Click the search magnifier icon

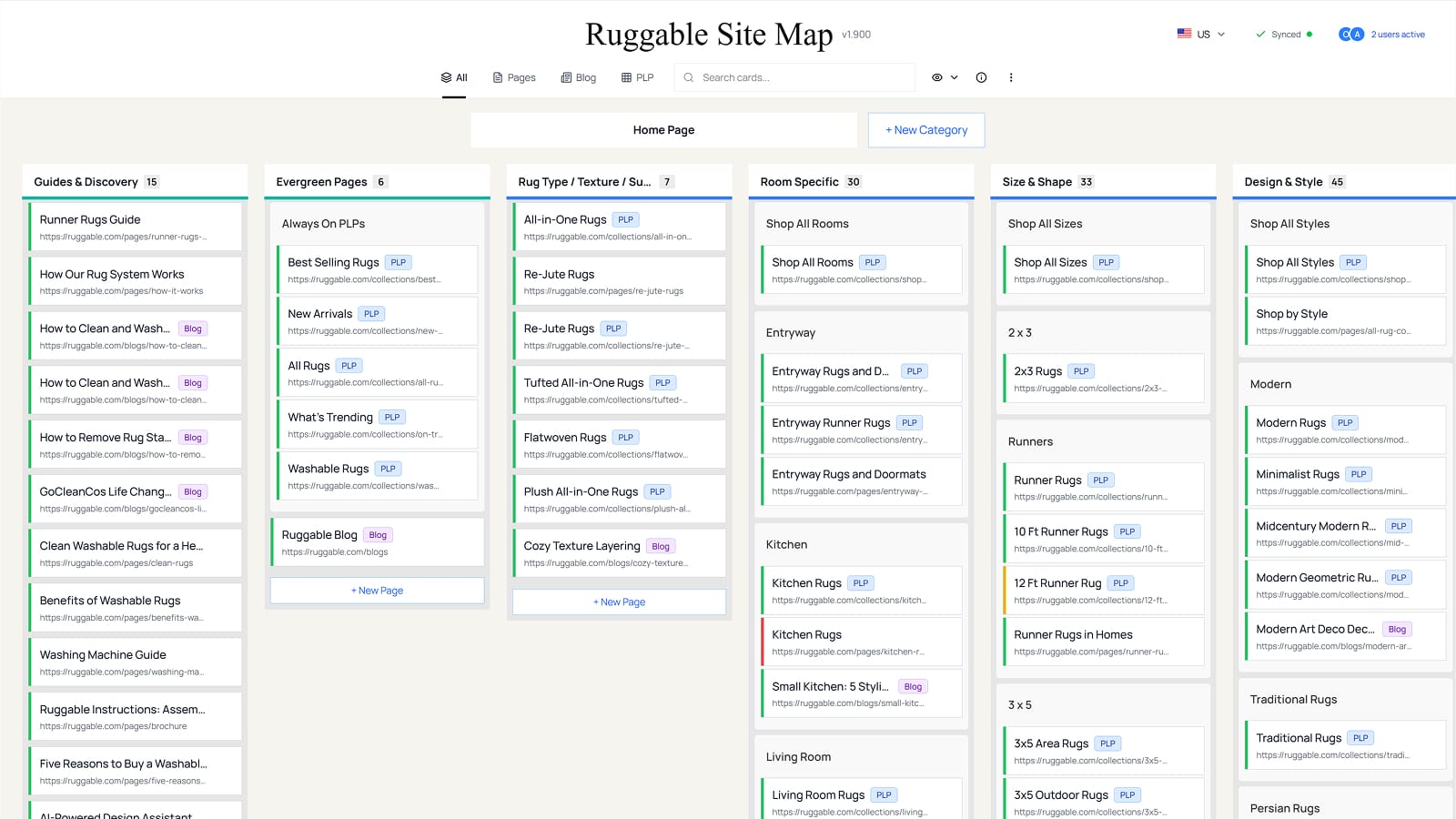[689, 77]
